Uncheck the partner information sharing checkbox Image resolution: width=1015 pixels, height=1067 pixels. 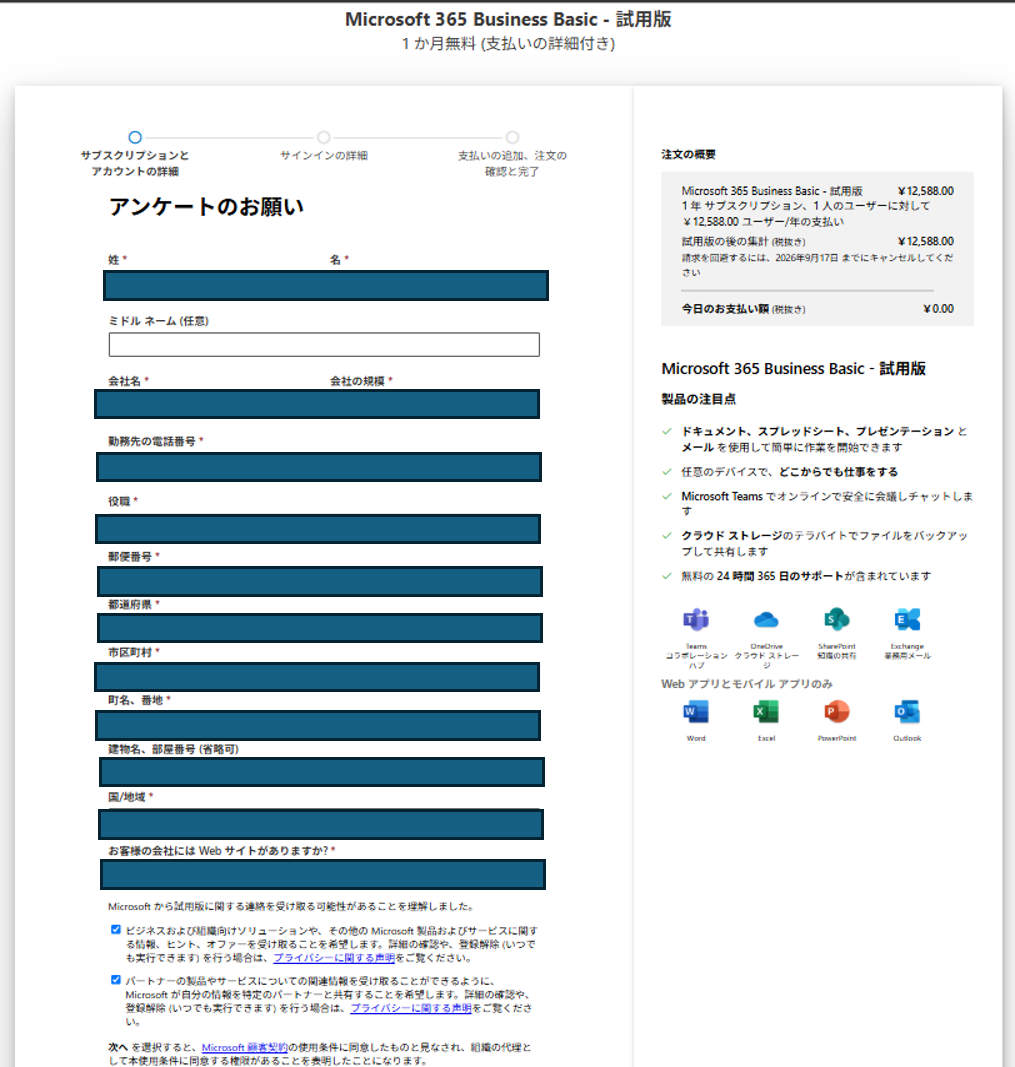click(116, 980)
